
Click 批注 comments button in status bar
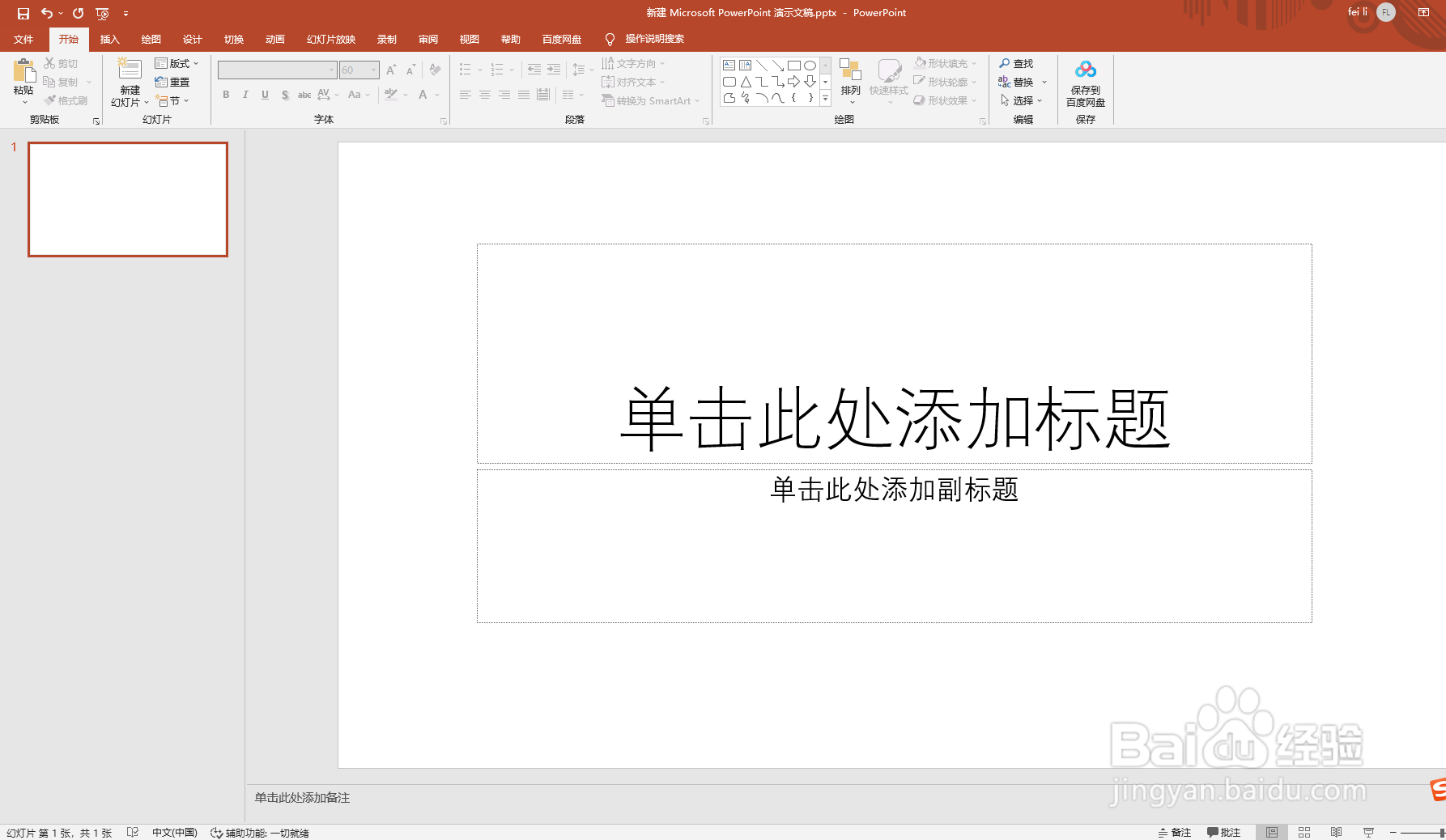[x=1224, y=833]
